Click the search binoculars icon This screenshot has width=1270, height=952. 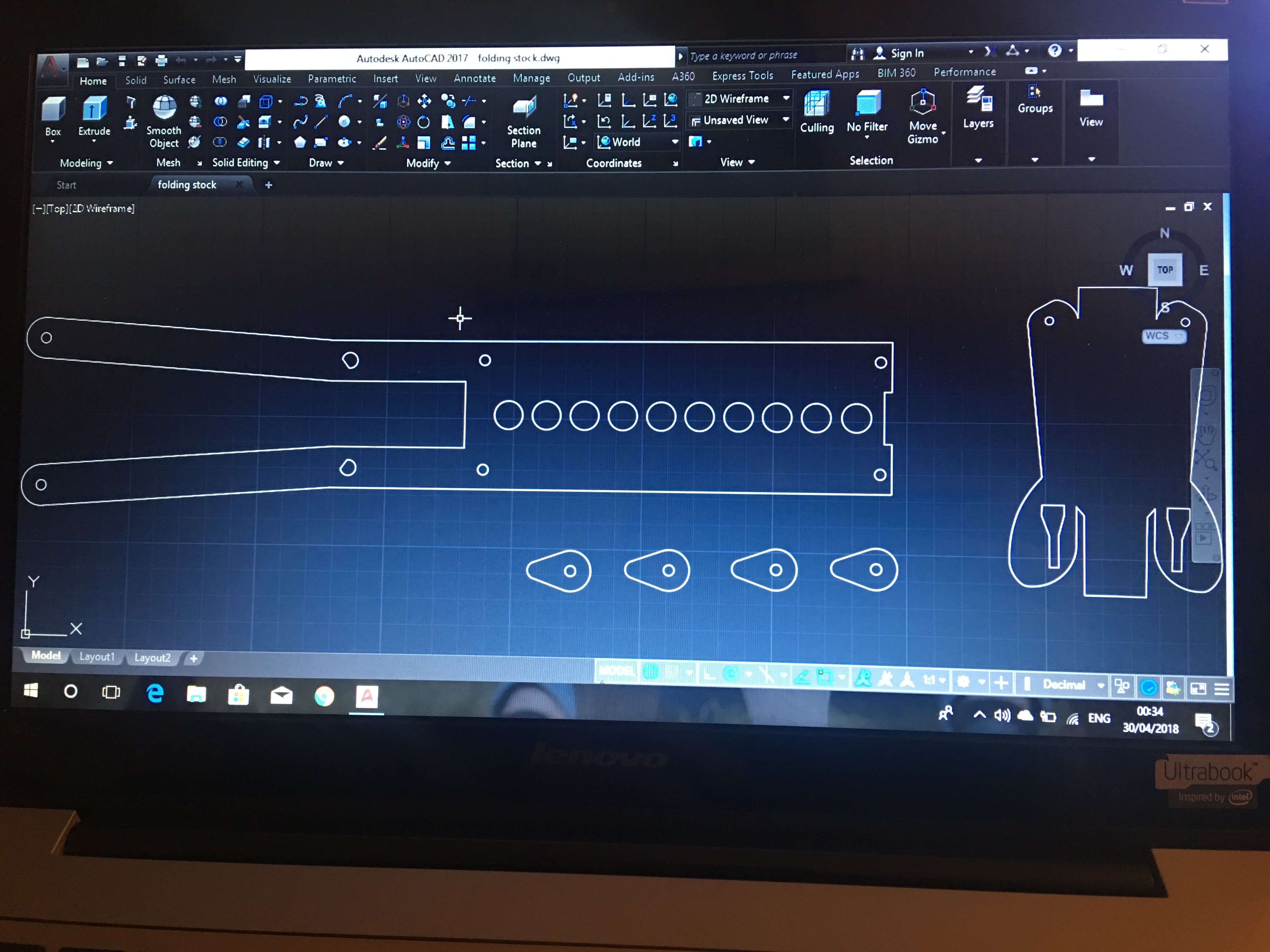coord(858,54)
